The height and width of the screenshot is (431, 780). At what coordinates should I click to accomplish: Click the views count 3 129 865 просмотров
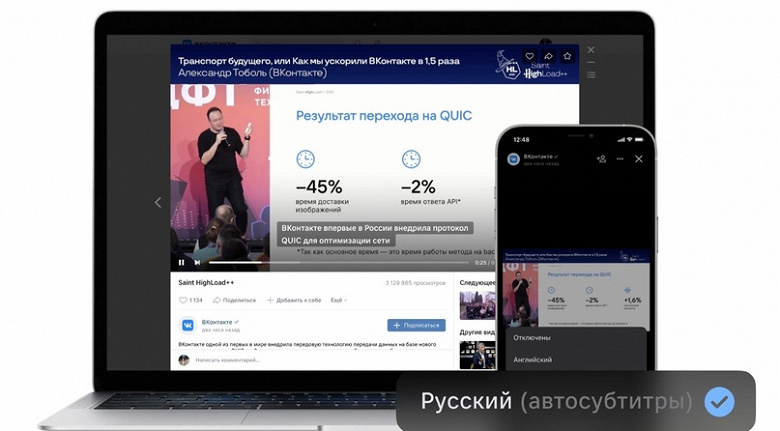point(415,283)
